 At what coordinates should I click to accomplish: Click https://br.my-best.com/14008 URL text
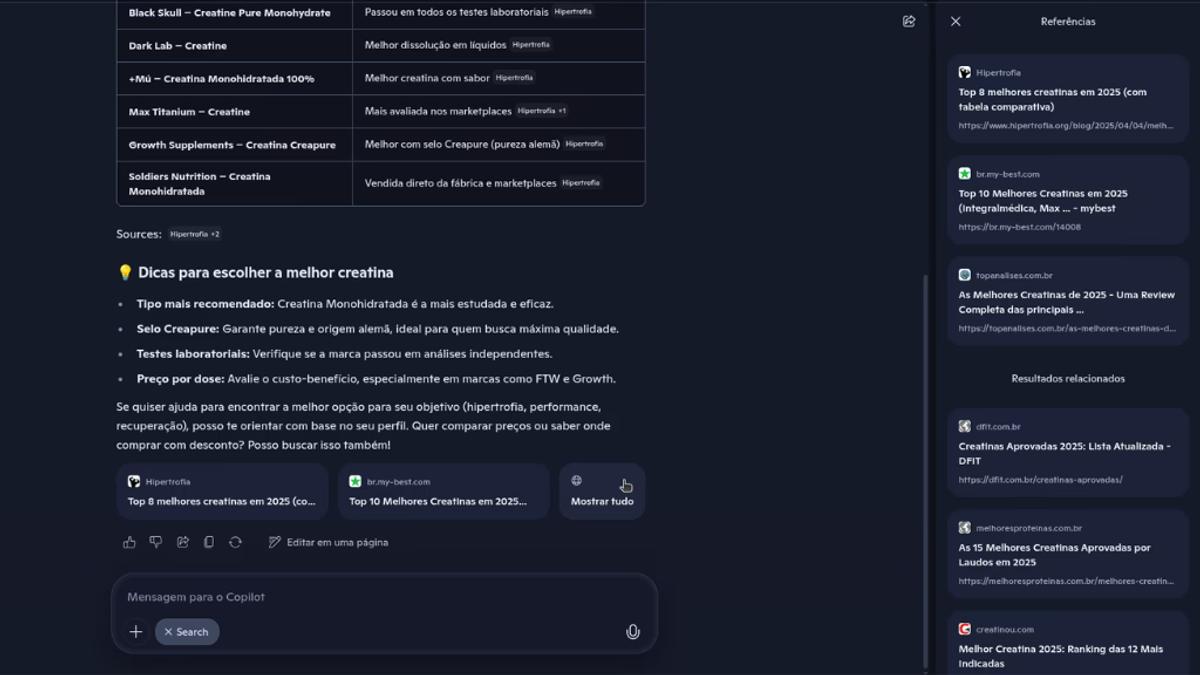click(1019, 227)
